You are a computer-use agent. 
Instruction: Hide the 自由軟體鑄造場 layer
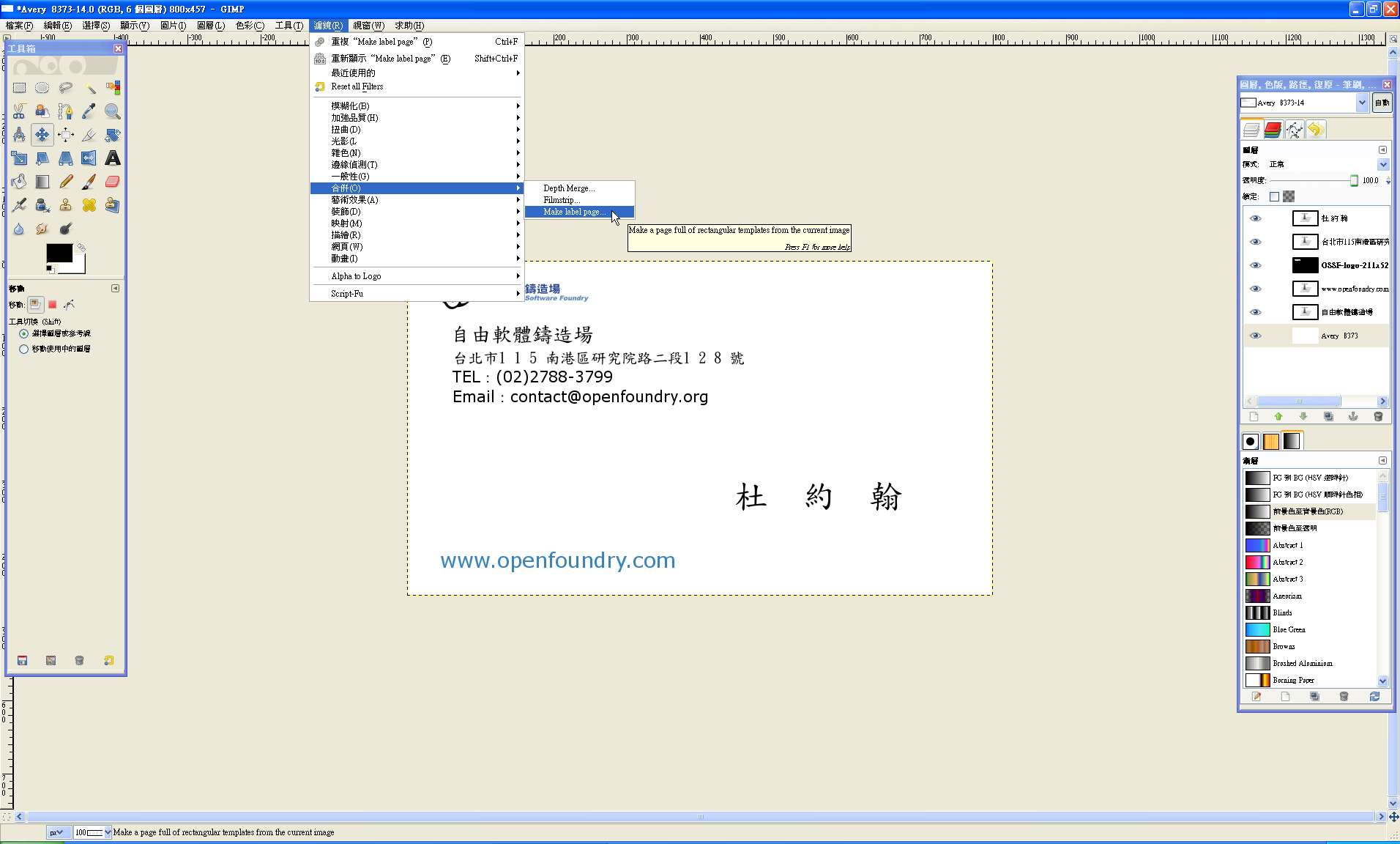[x=1256, y=312]
